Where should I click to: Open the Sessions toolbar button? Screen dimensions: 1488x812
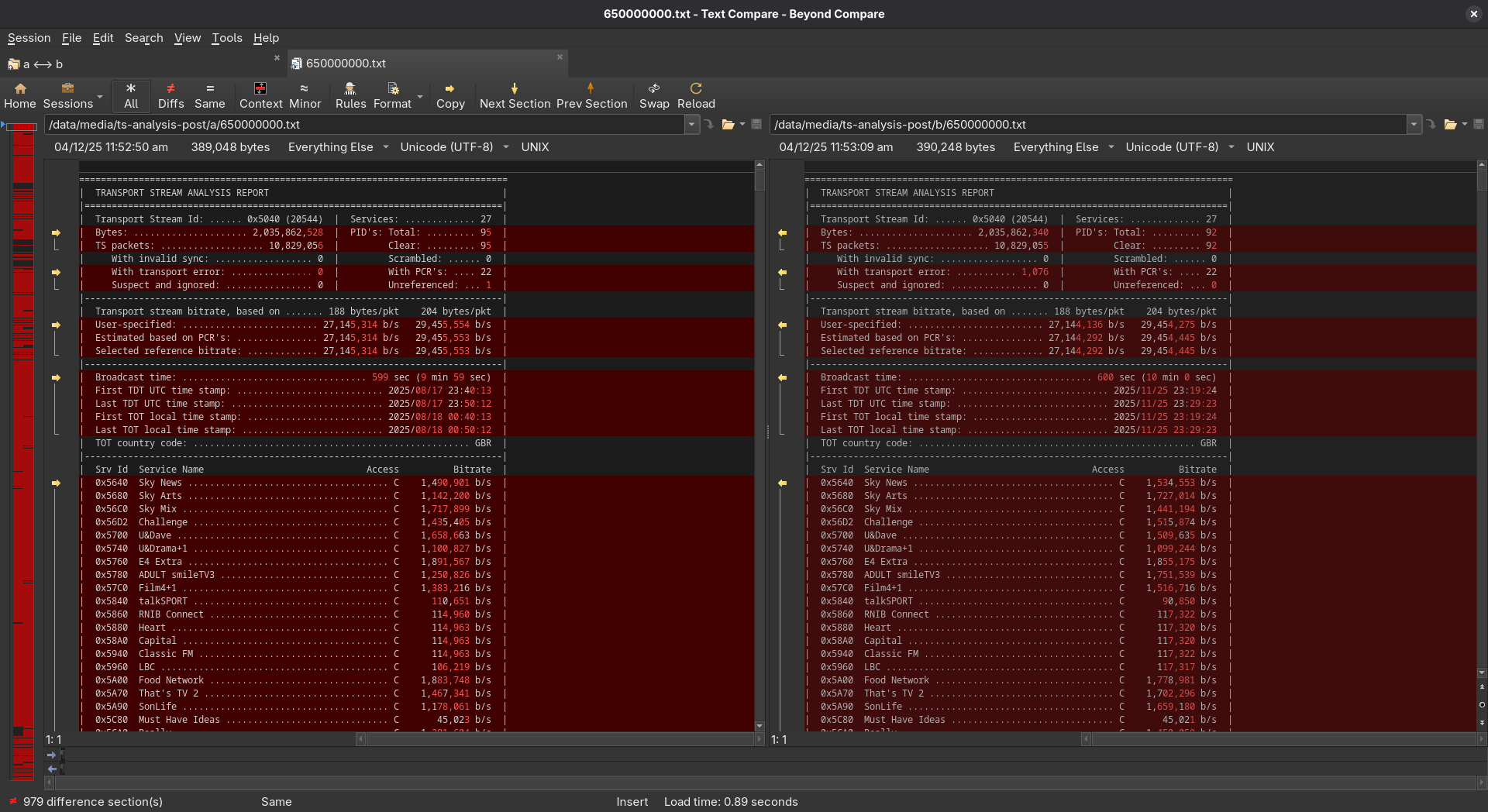(68, 95)
